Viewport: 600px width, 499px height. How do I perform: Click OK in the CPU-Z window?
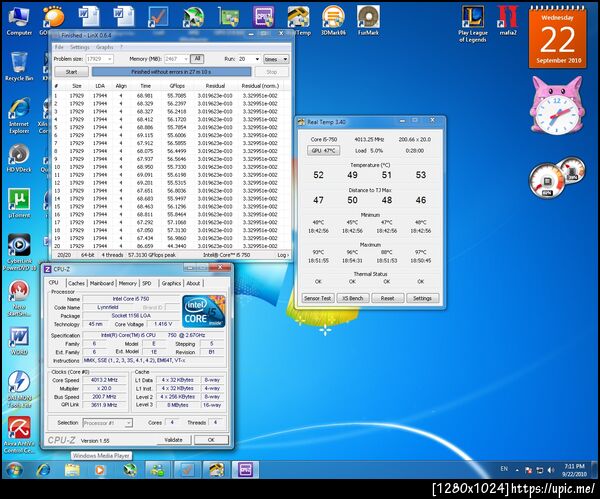(x=211, y=440)
